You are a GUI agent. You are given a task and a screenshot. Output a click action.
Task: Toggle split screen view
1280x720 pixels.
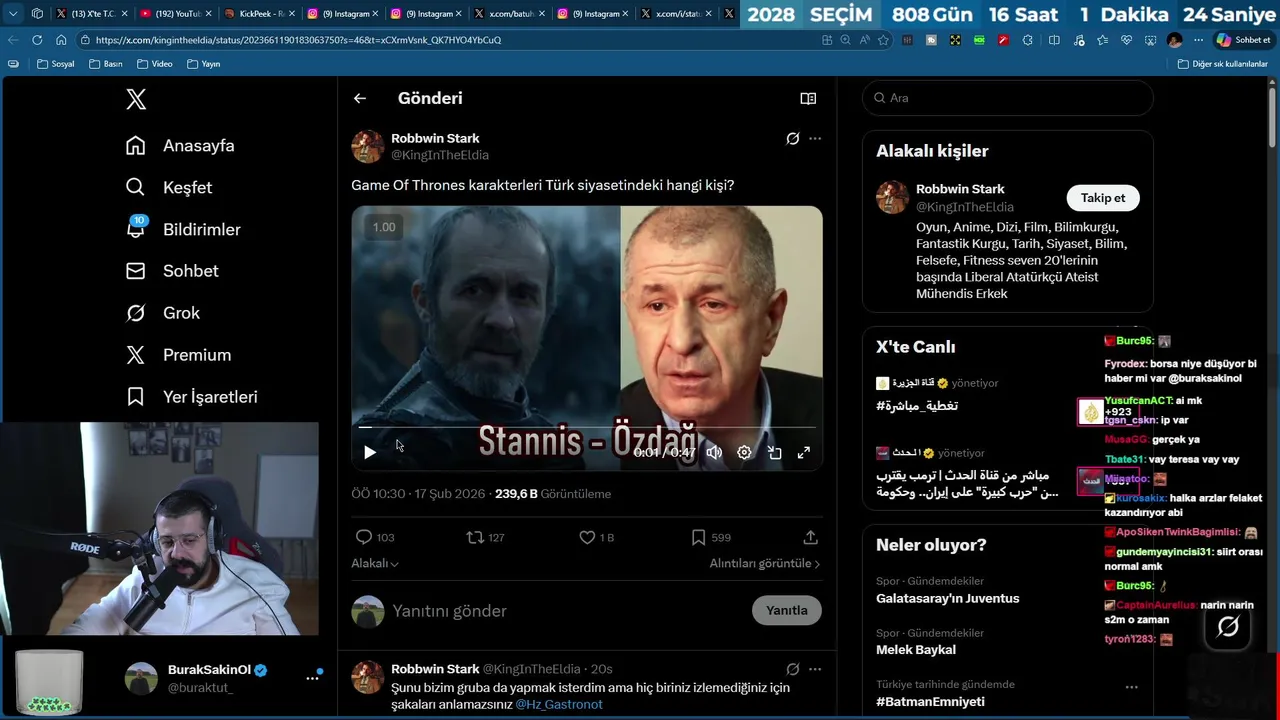click(x=1054, y=40)
